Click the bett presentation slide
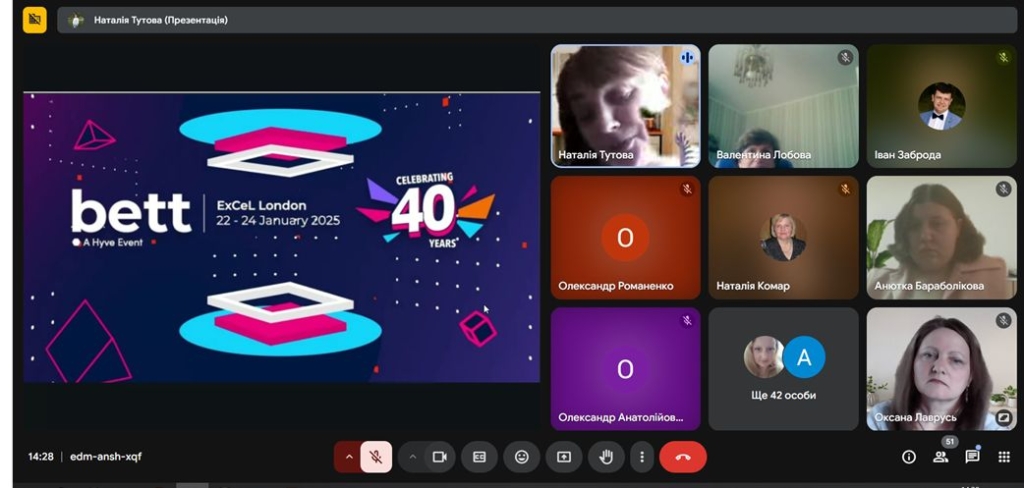1024x488 pixels. click(x=281, y=237)
